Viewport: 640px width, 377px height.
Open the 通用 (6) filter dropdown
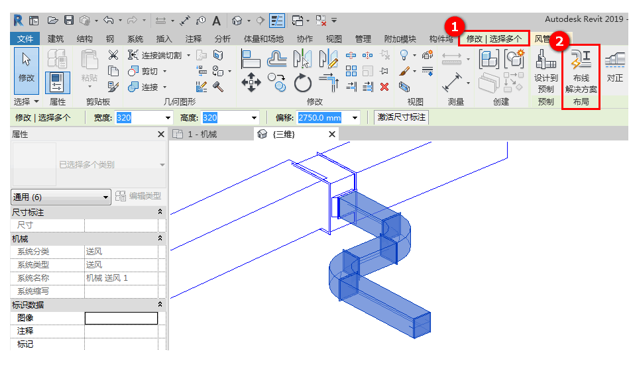61,197
